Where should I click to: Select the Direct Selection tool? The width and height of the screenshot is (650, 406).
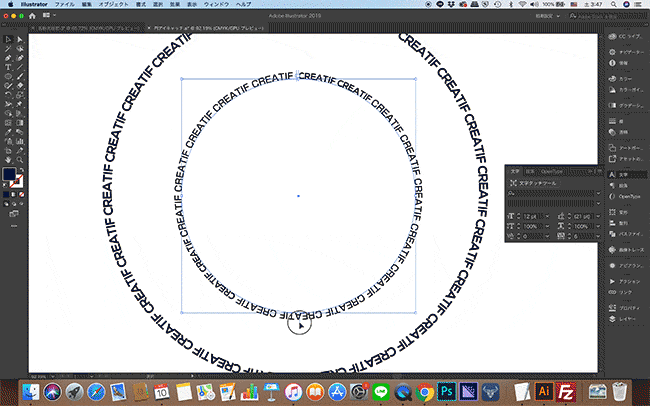(19, 39)
